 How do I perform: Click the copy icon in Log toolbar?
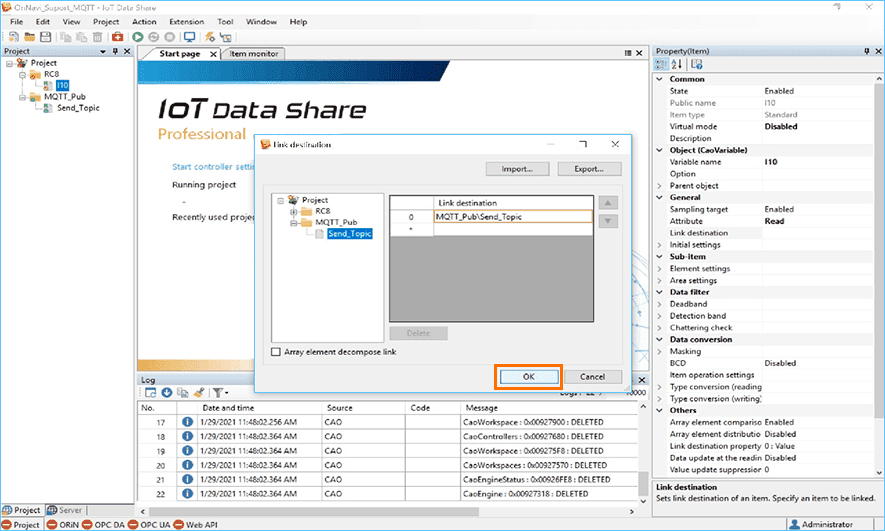[x=182, y=393]
